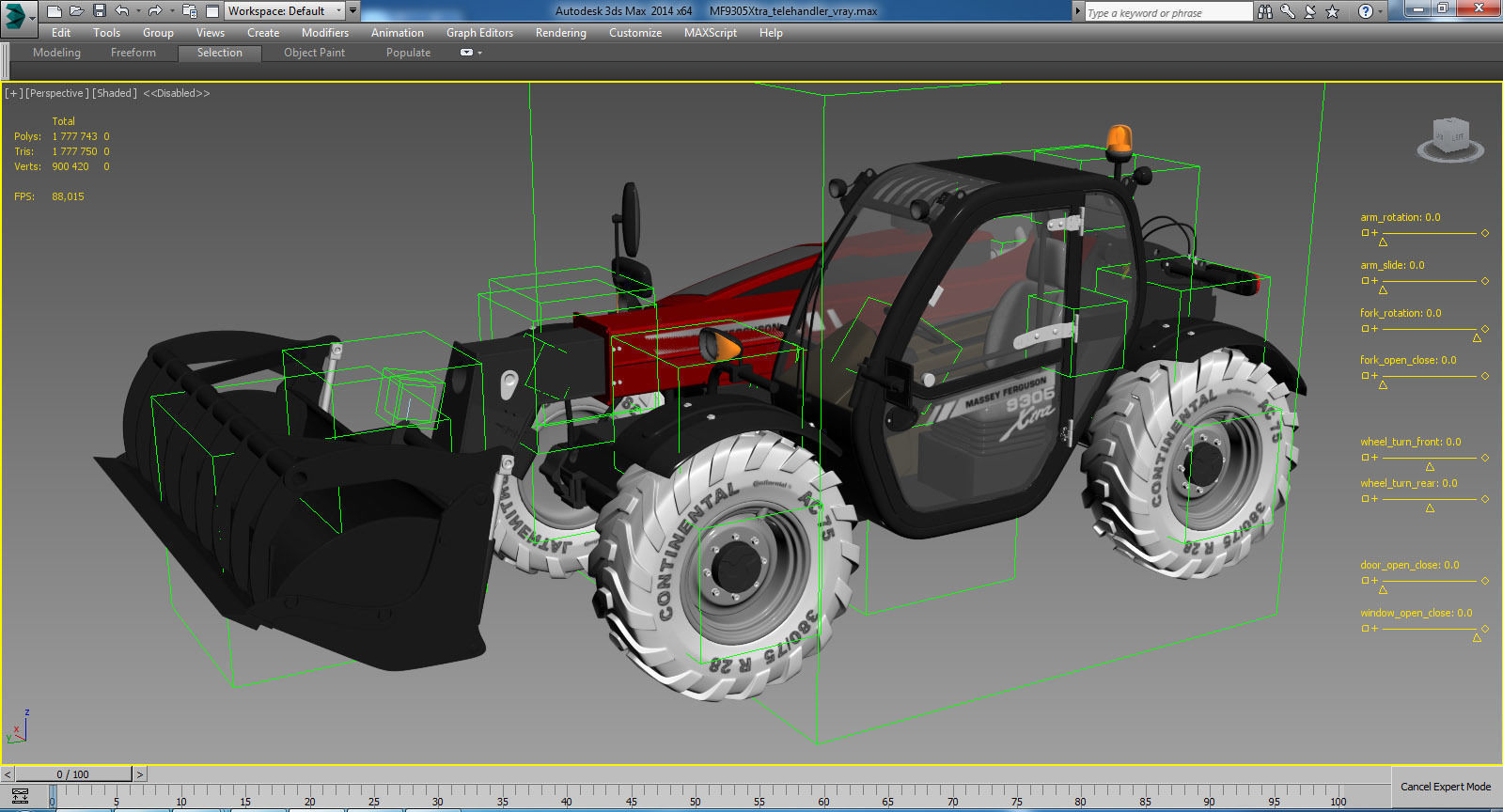Click the Favorites star icon
The height and width of the screenshot is (812, 1503).
[1332, 11]
